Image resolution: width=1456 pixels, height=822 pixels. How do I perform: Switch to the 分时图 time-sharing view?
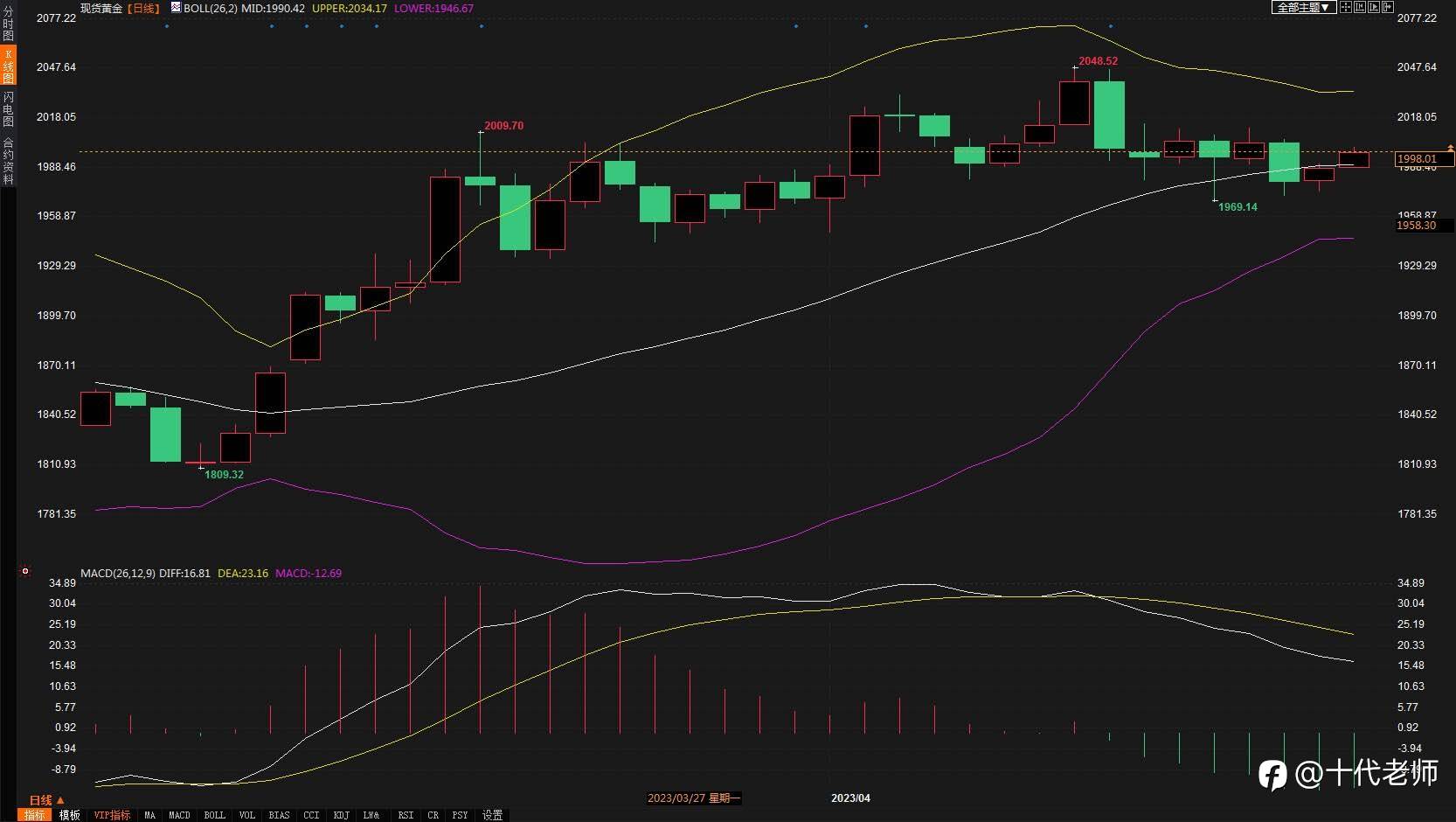click(8, 24)
